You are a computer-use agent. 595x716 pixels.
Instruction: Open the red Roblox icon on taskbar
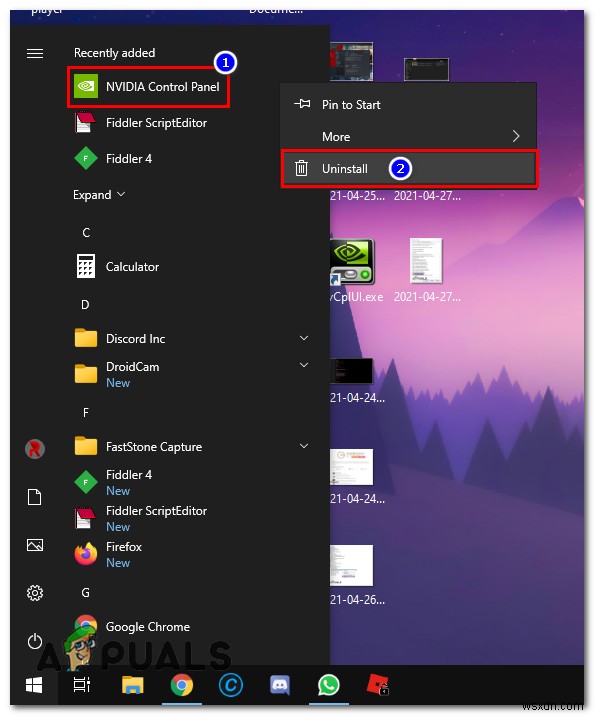pyautogui.click(x=378, y=685)
